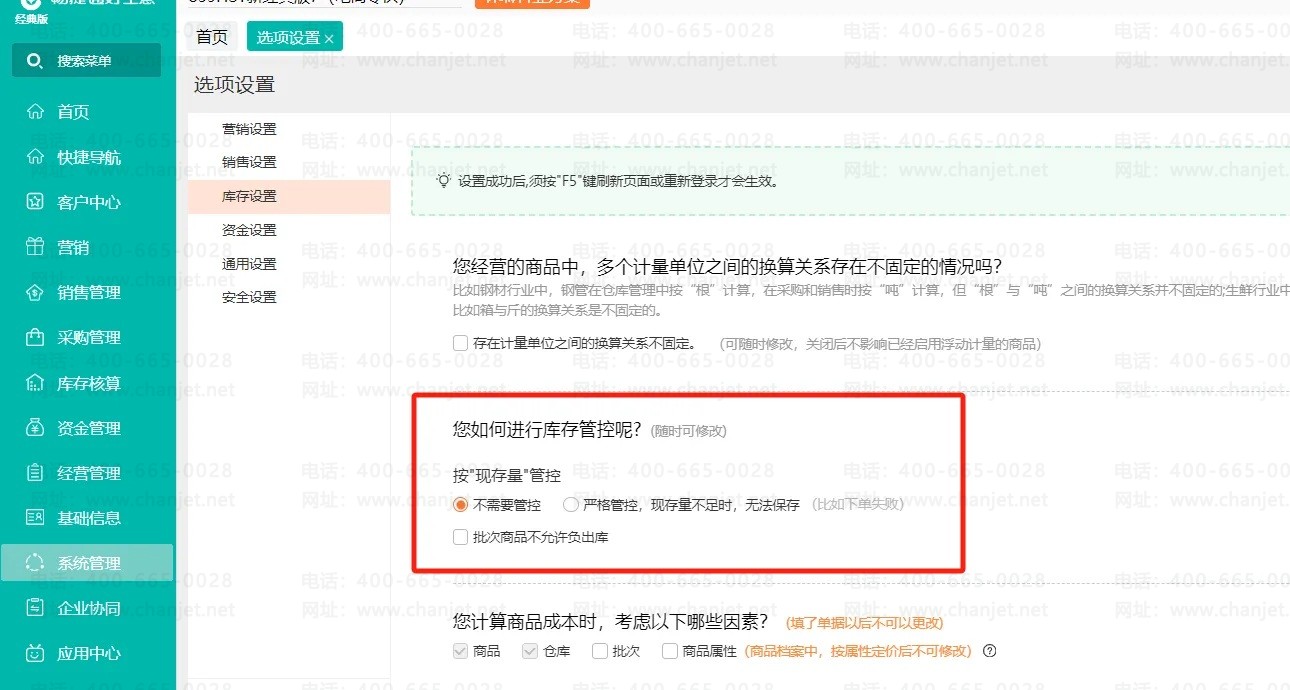The image size is (1290, 690).
Task: Open 通用设置 in the settings list
Action: click(249, 264)
